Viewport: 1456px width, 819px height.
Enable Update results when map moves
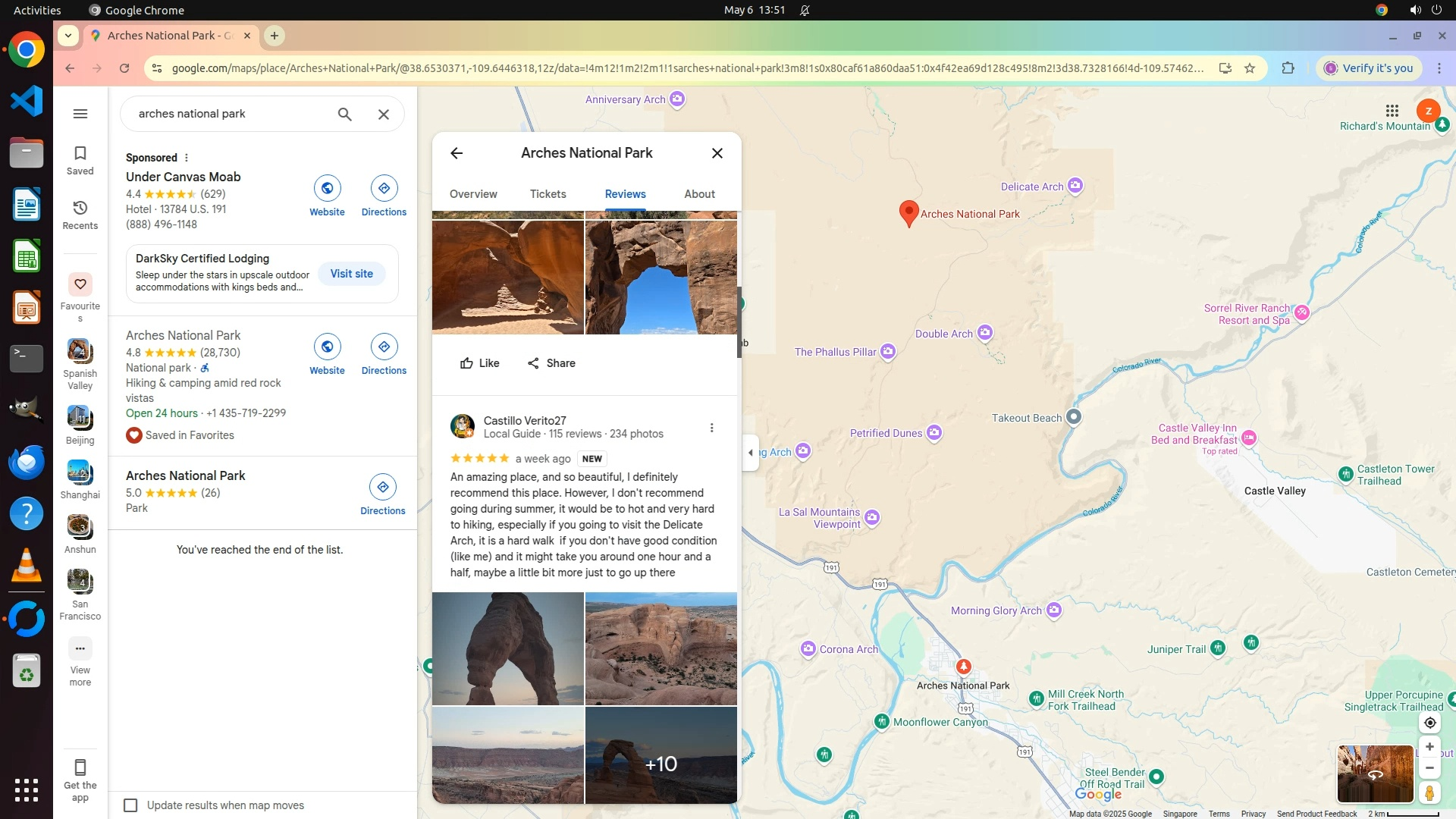point(130,805)
